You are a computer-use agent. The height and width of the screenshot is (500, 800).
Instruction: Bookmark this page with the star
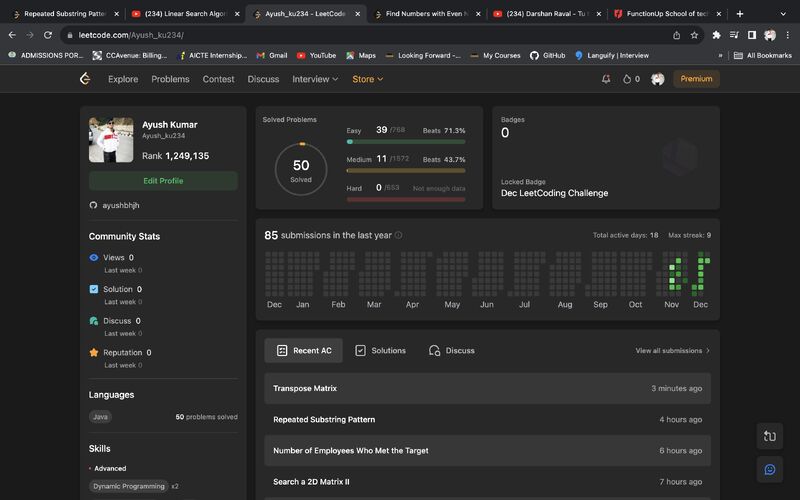pyautogui.click(x=694, y=35)
